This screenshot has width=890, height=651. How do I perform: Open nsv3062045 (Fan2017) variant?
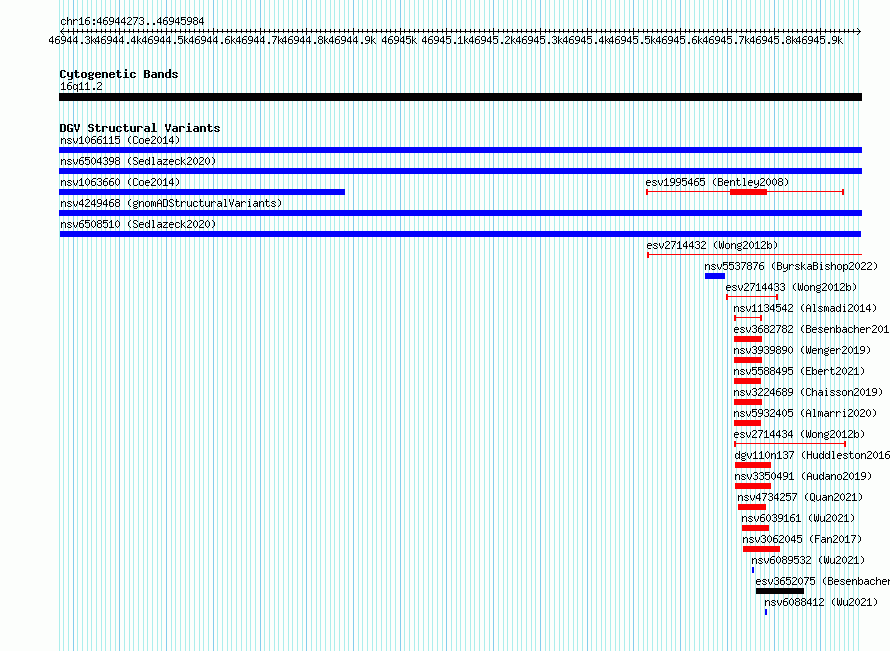coord(802,539)
